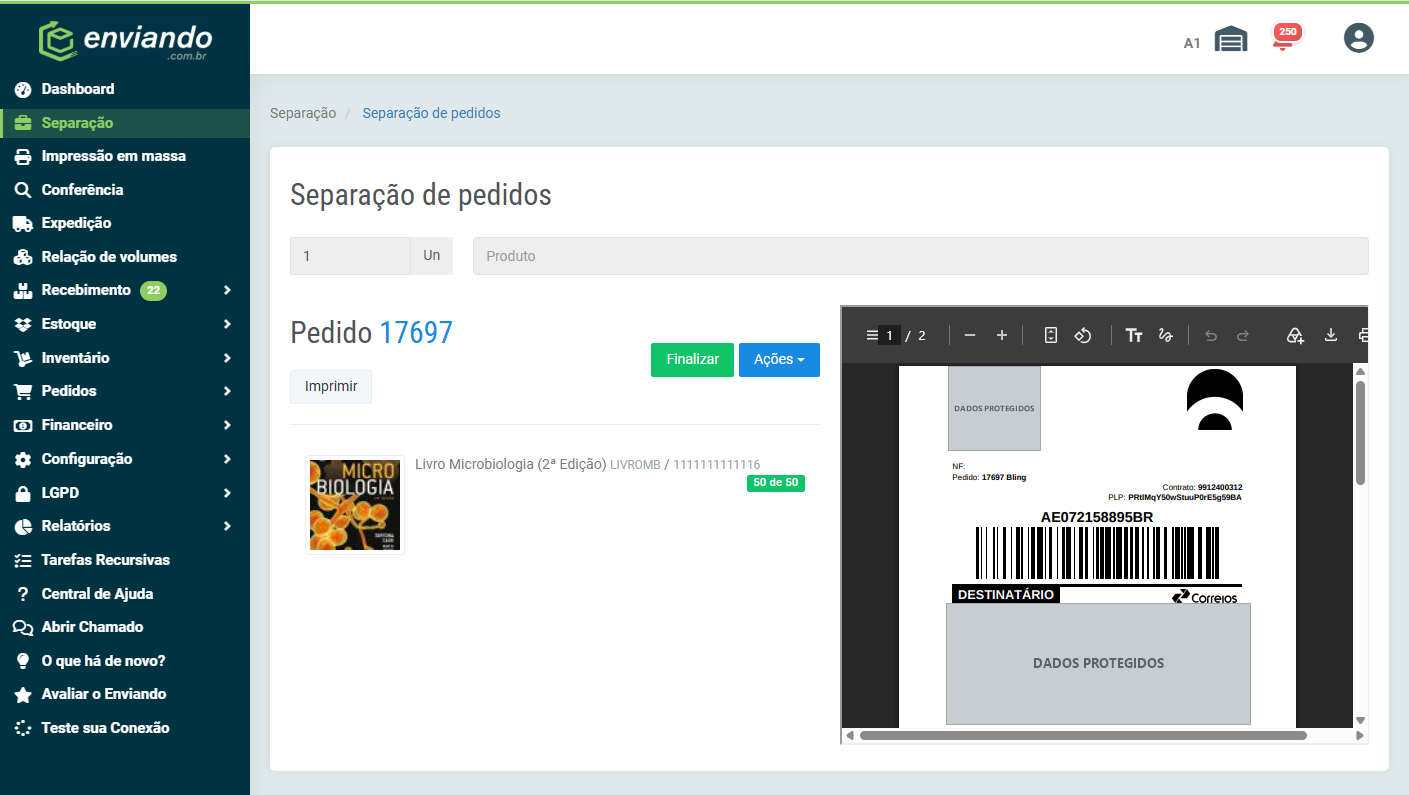Select the PDF draw annotation tool

[x=1164, y=335]
